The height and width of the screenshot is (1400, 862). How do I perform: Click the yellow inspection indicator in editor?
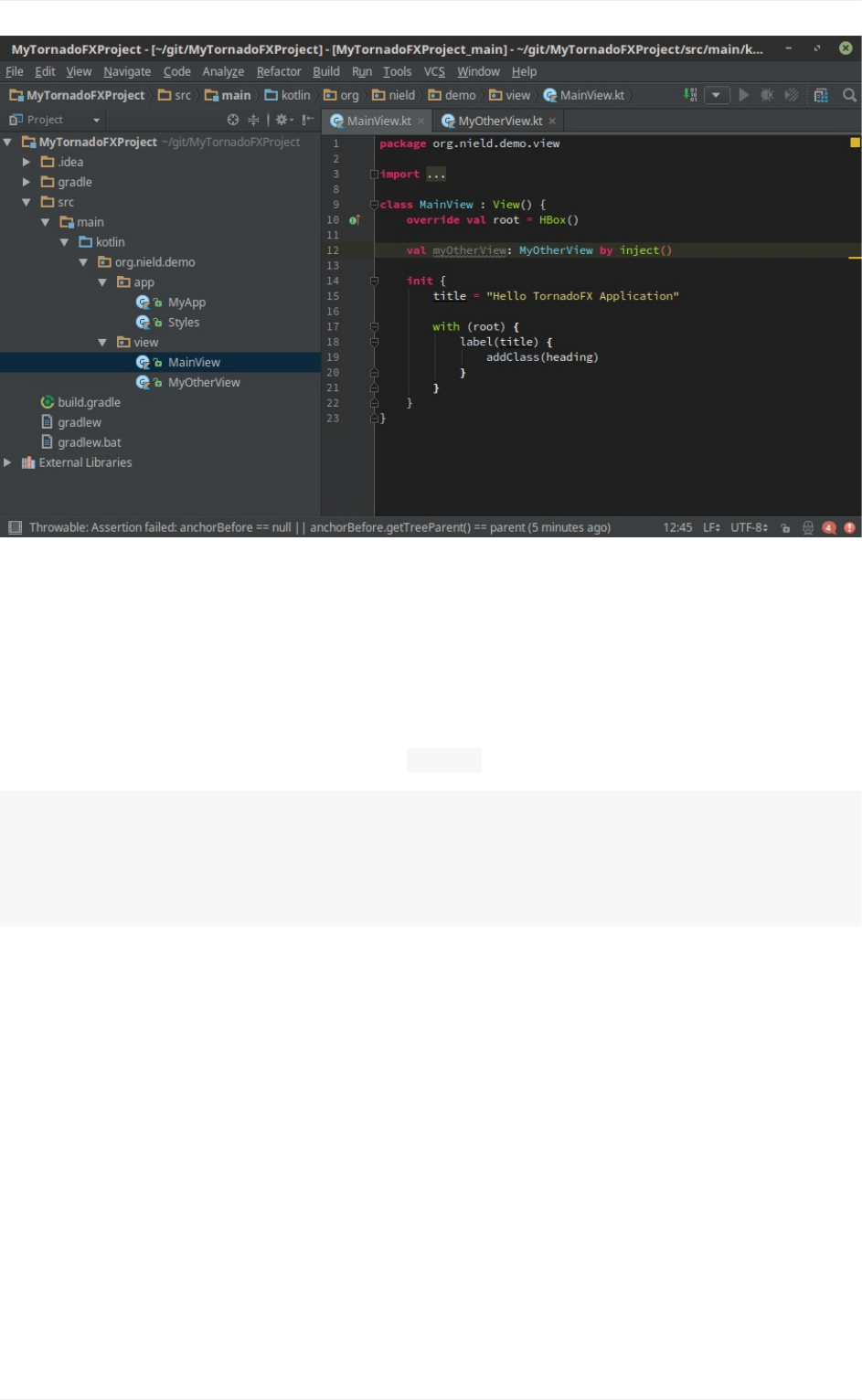(x=856, y=143)
